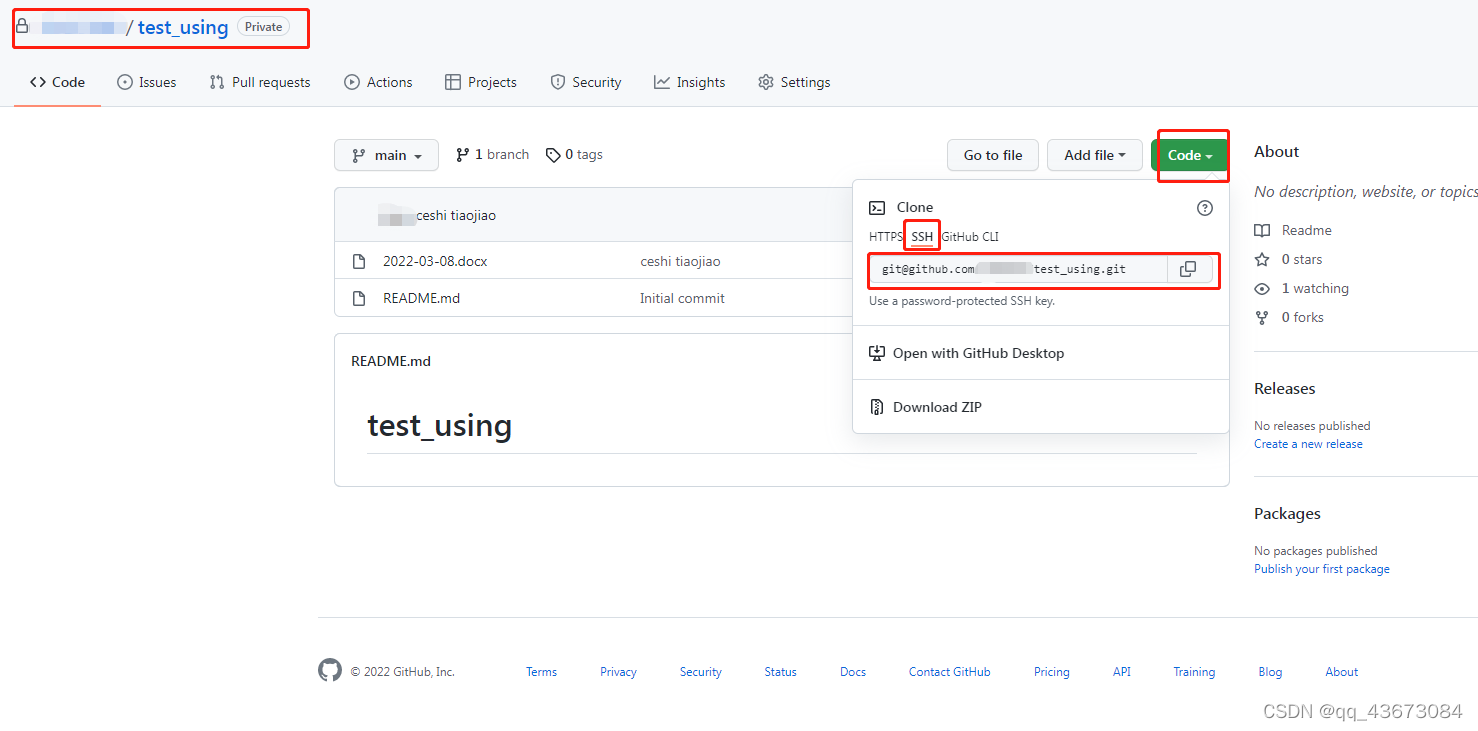Open the repository Settings tab
Screen dimensions: 1478x731
coord(794,82)
